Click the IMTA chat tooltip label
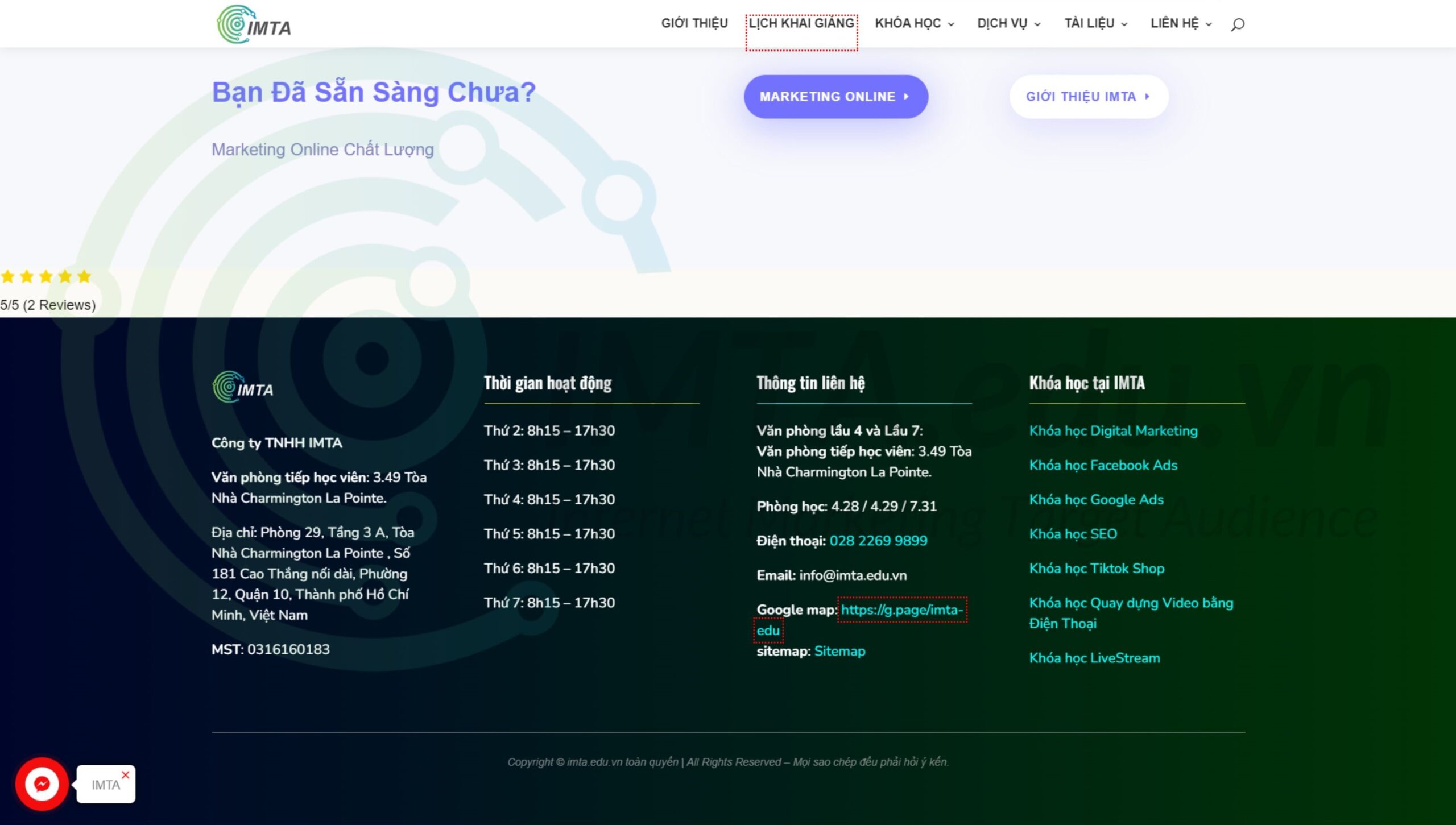1456x825 pixels. tap(106, 785)
